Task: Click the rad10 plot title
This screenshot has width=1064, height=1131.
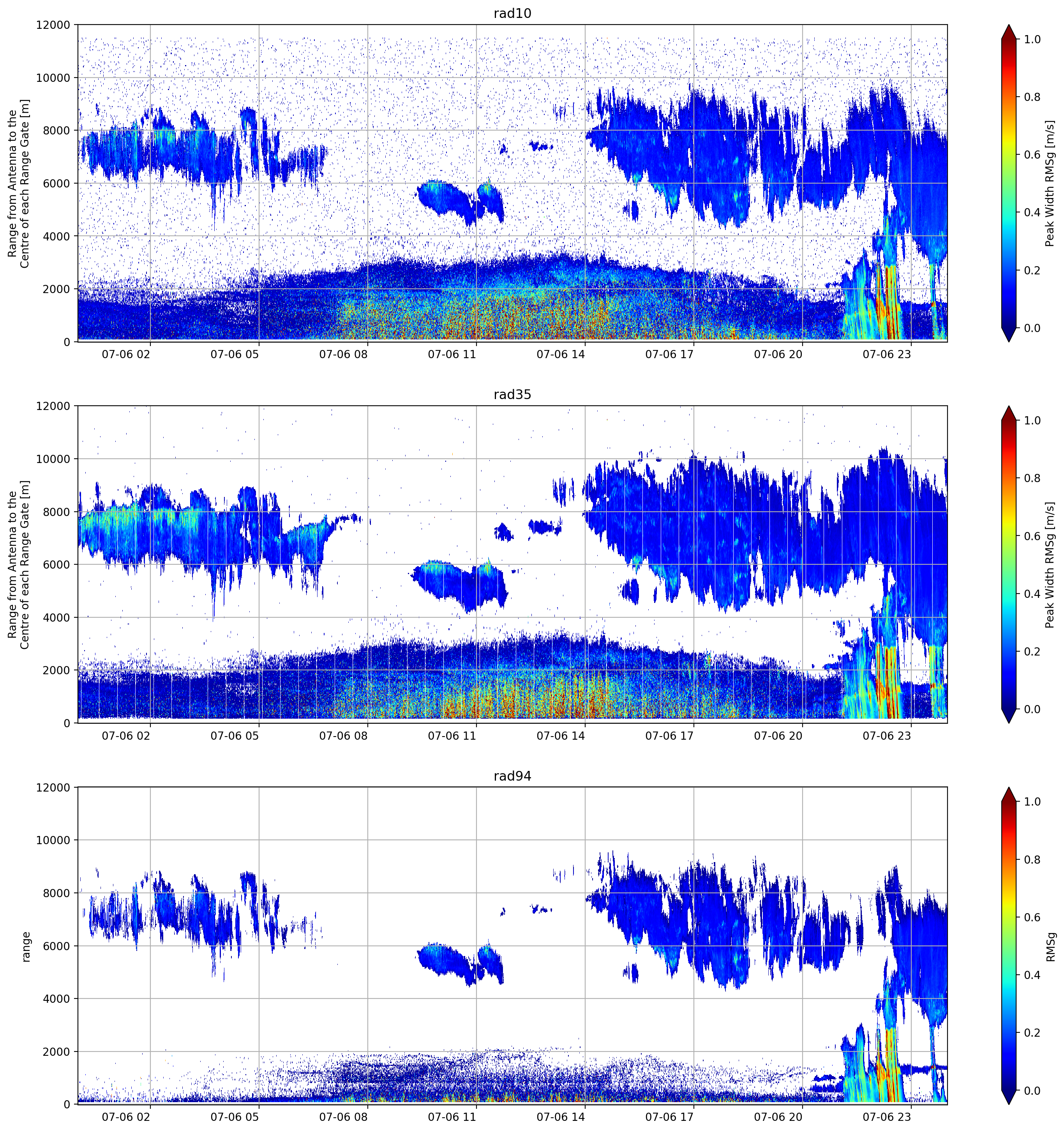Action: (x=512, y=13)
